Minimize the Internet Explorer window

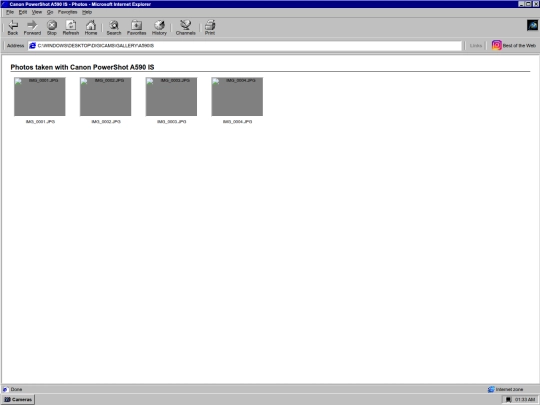[521, 4]
